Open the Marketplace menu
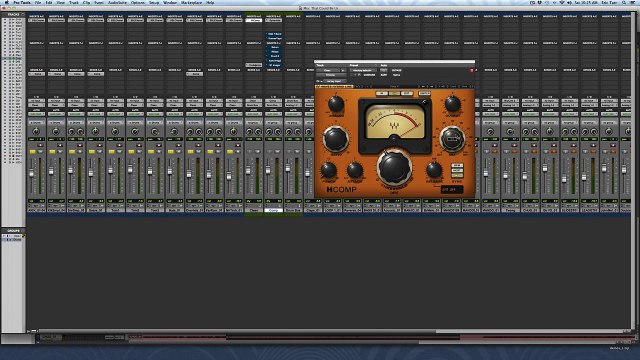 191,2
